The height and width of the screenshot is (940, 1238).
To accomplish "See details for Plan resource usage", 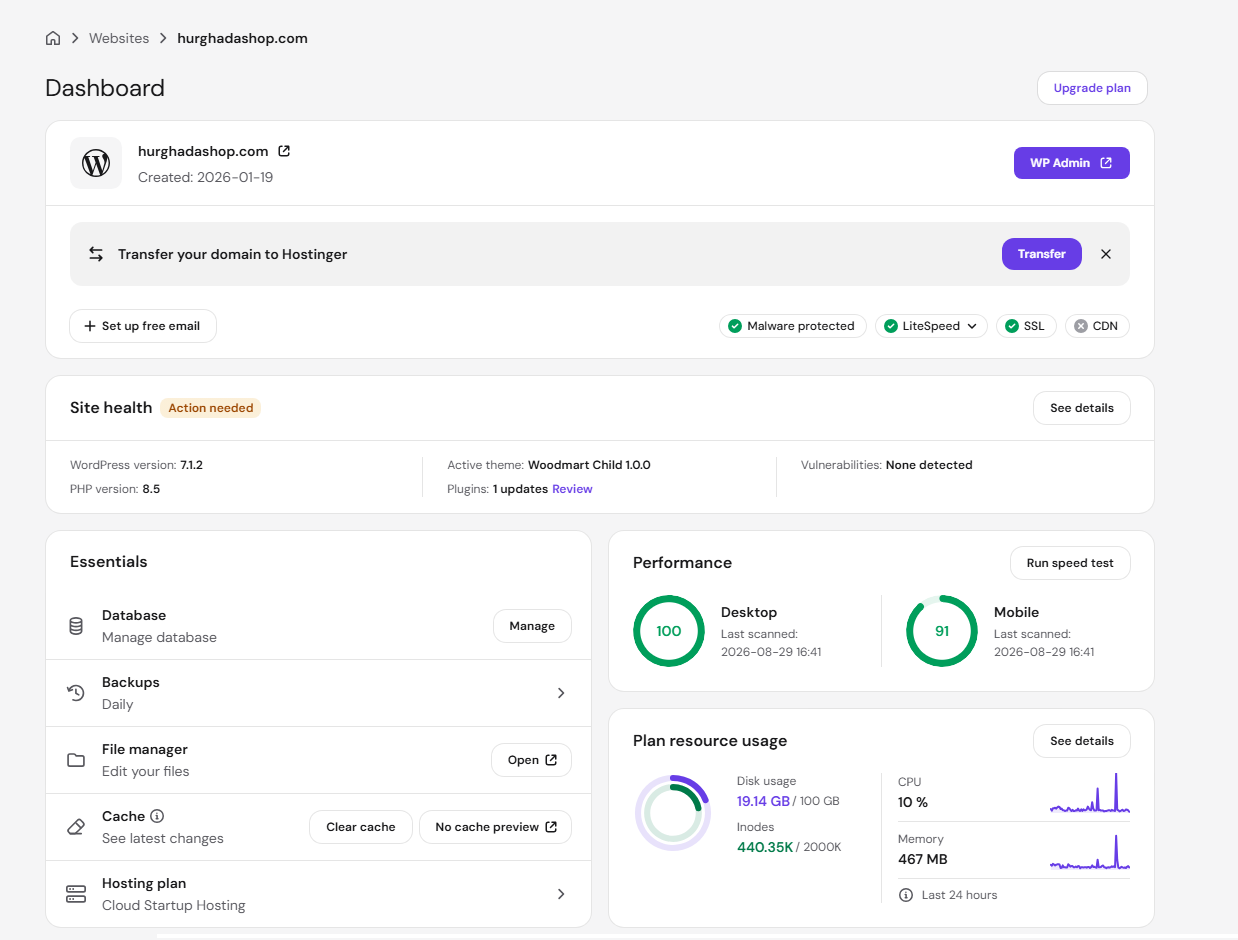I will 1082,741.
